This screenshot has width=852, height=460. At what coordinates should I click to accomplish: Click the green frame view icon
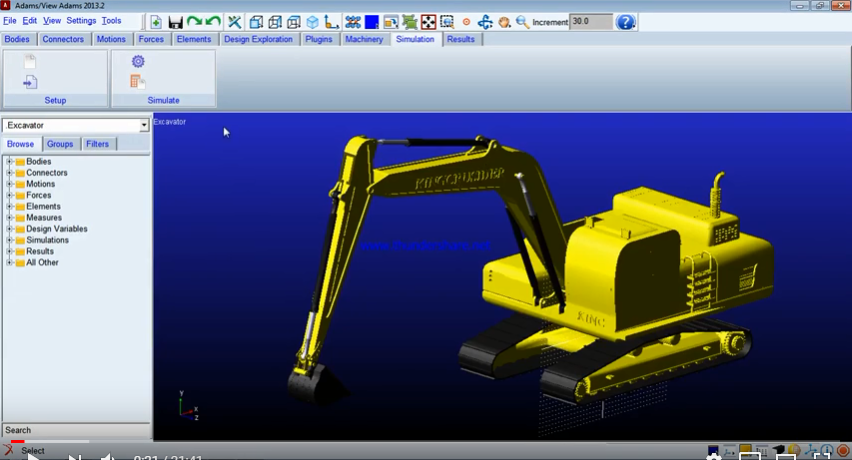(410, 22)
